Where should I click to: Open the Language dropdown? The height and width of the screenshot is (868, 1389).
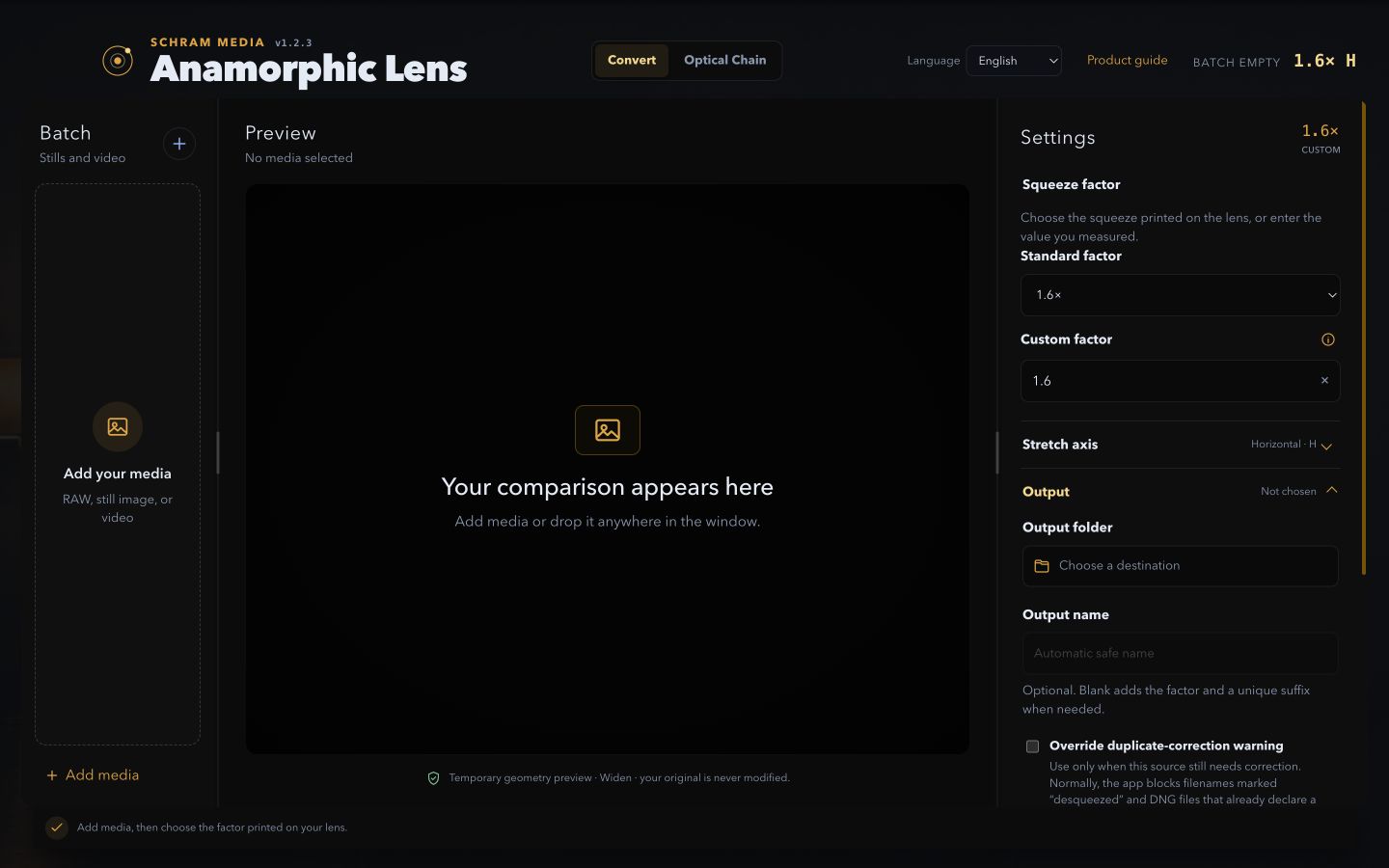[1014, 61]
